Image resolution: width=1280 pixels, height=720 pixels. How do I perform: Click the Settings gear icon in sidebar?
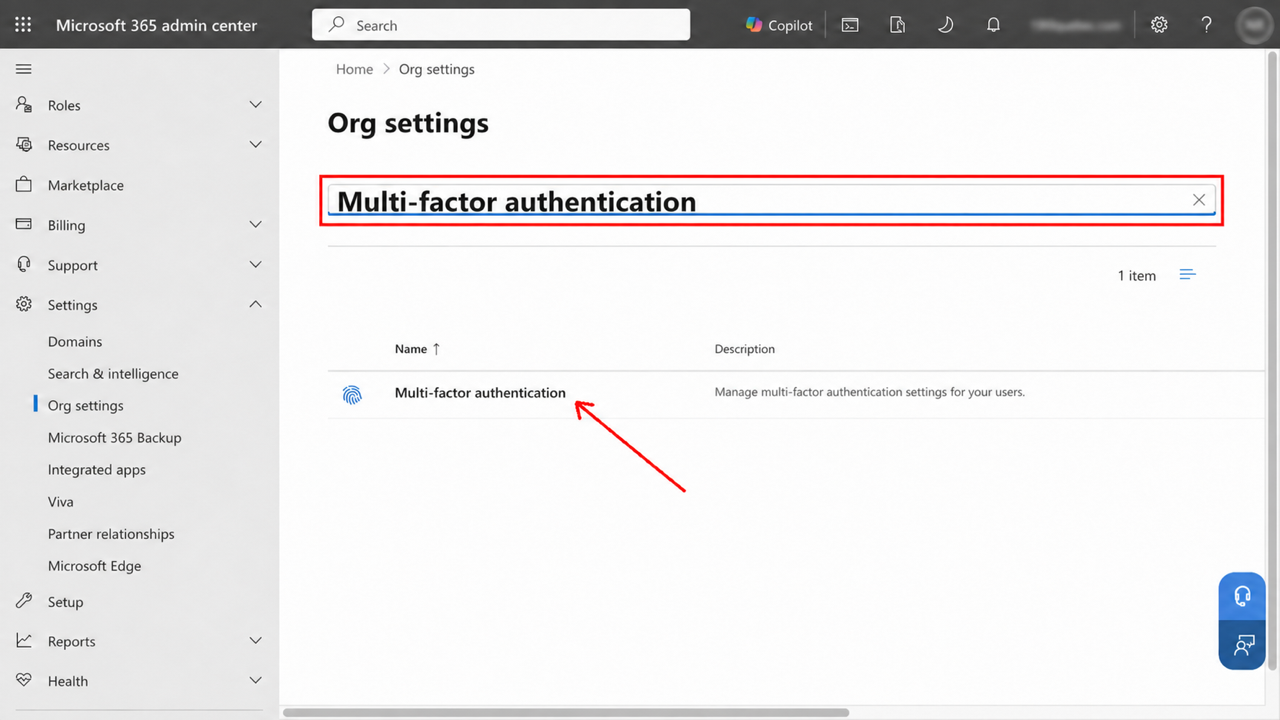tap(24, 305)
